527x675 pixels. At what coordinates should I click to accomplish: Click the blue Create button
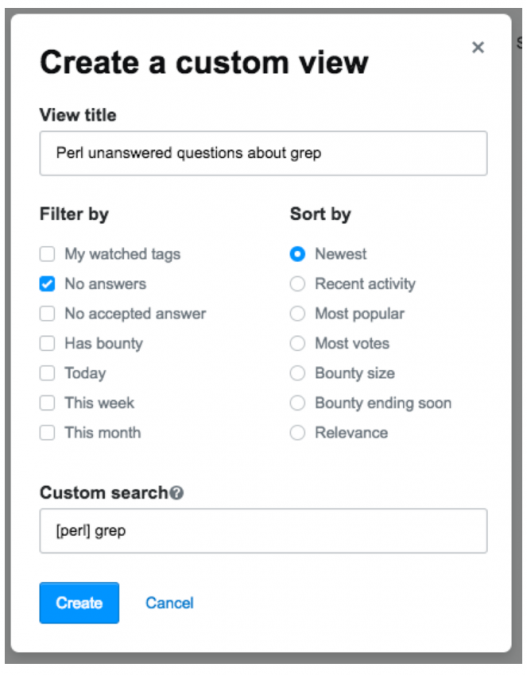pos(79,603)
